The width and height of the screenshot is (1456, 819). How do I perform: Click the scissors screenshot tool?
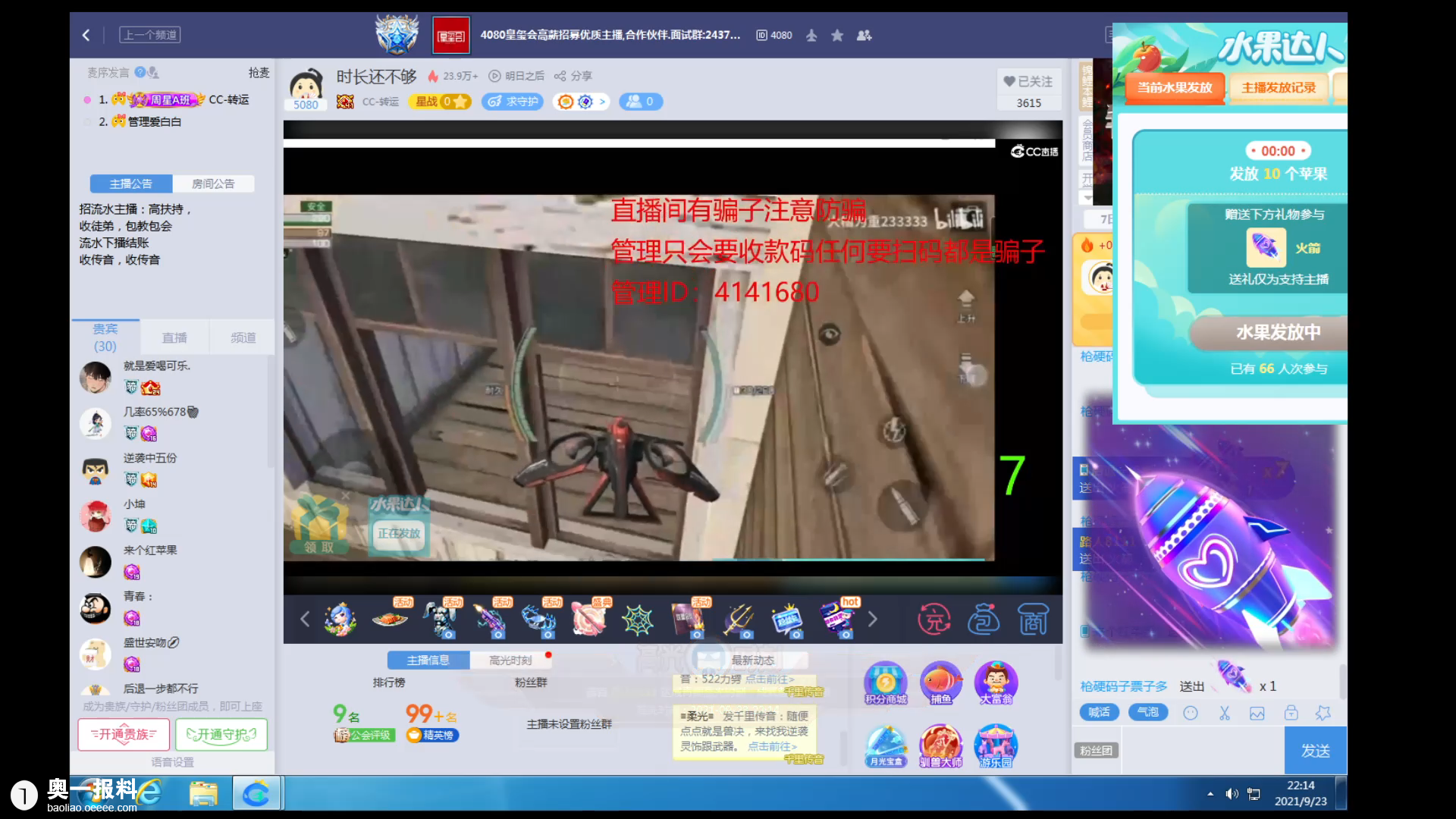(1224, 713)
